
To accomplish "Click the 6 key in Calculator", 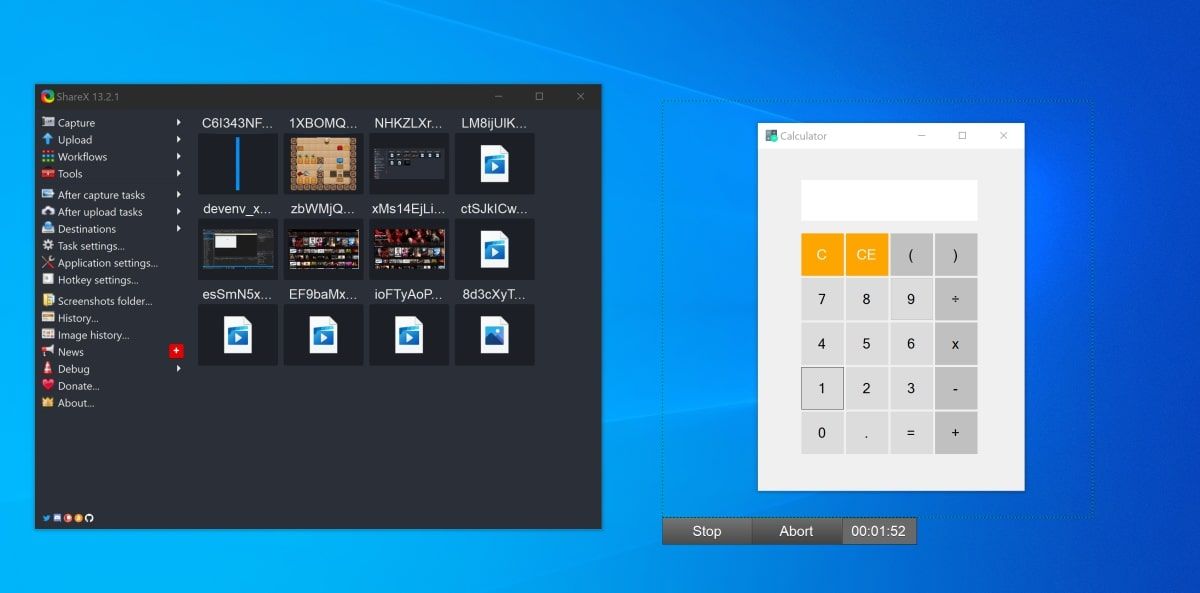I will [911, 344].
